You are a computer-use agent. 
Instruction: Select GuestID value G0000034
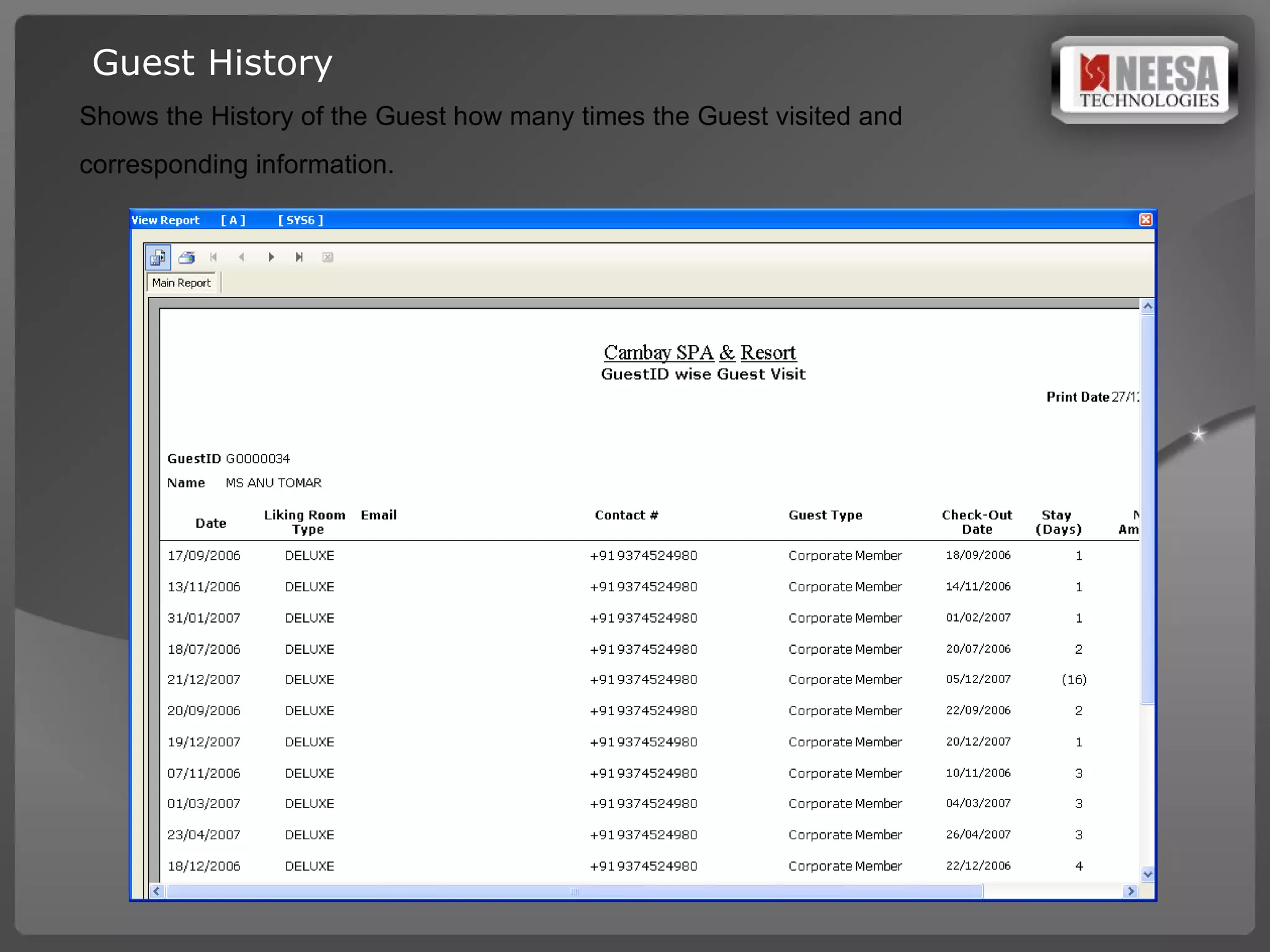tap(258, 459)
